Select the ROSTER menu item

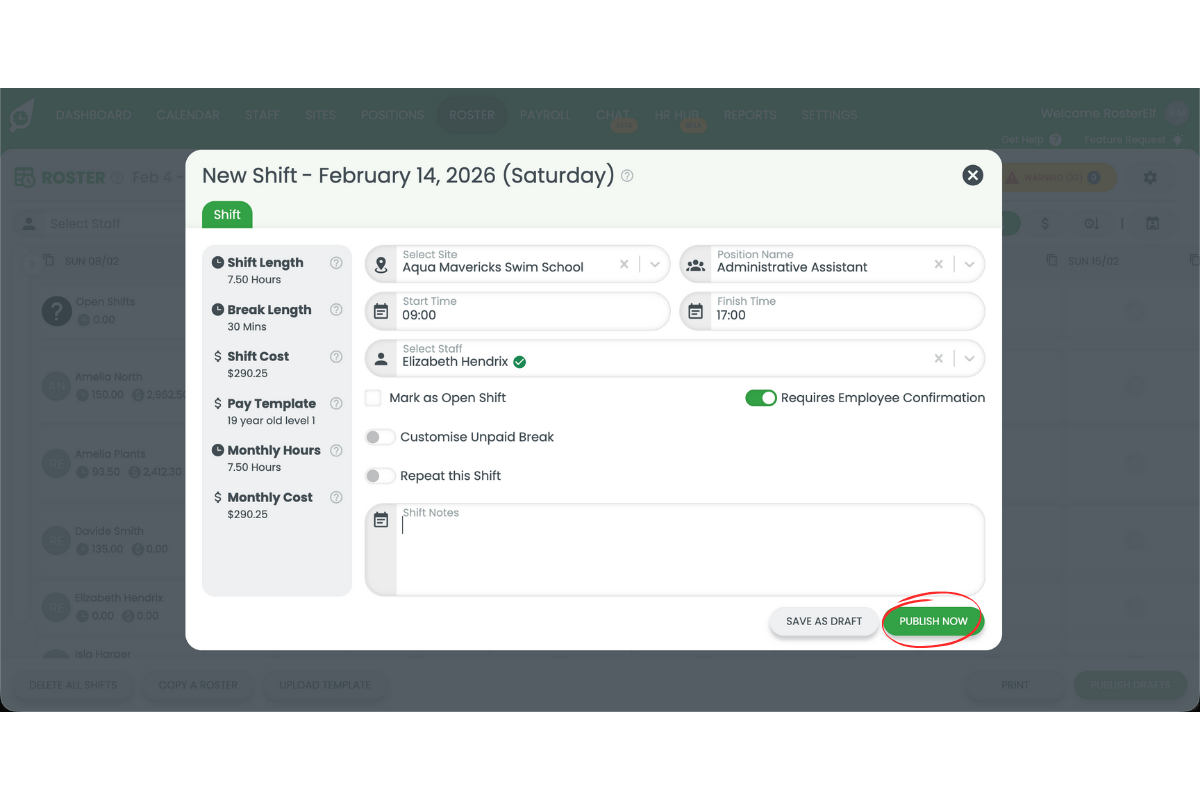pos(471,115)
